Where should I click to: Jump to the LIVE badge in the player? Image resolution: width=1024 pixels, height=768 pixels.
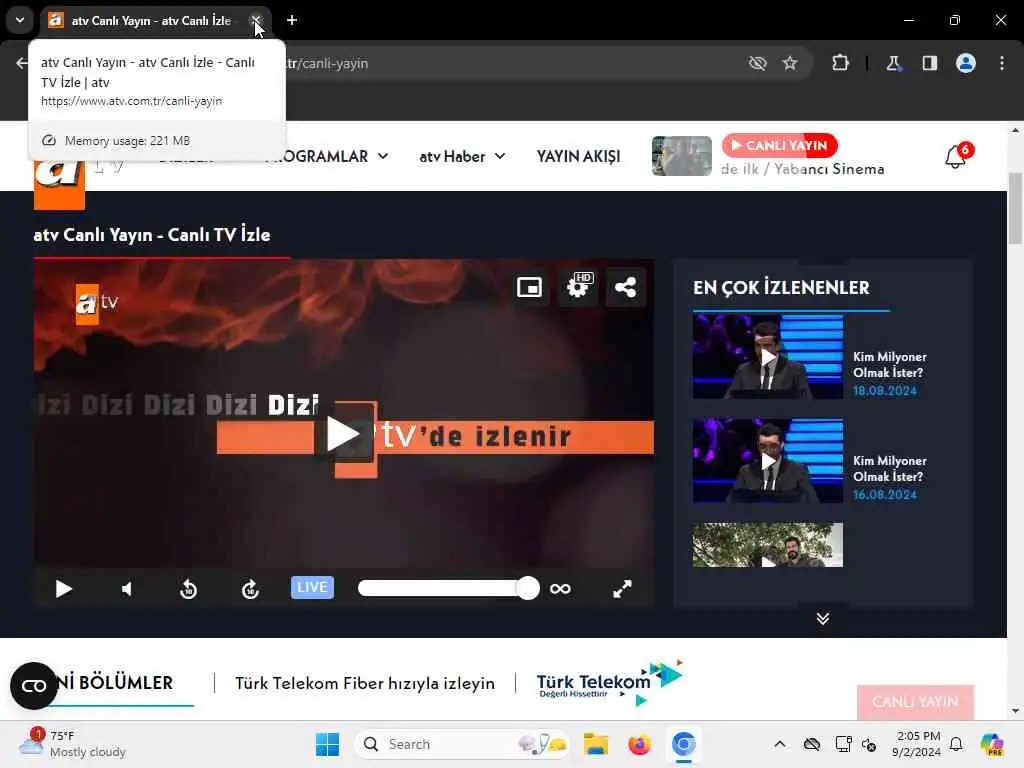click(x=312, y=588)
